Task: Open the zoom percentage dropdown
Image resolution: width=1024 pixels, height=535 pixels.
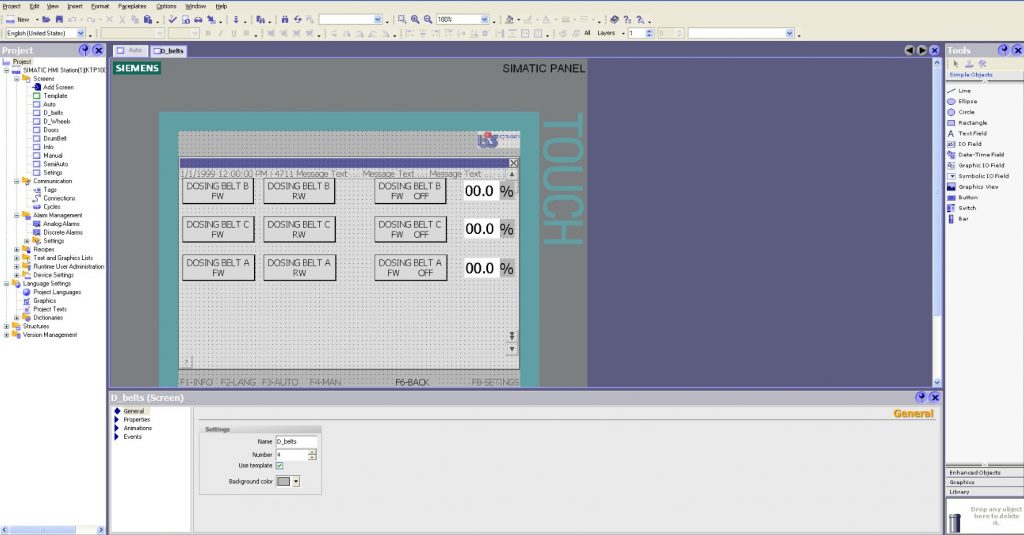Action: tap(487, 19)
